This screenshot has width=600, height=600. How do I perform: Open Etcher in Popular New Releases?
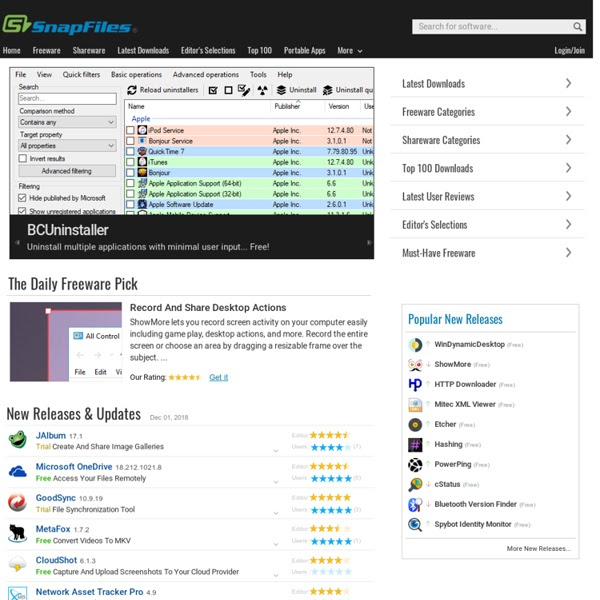(445, 424)
